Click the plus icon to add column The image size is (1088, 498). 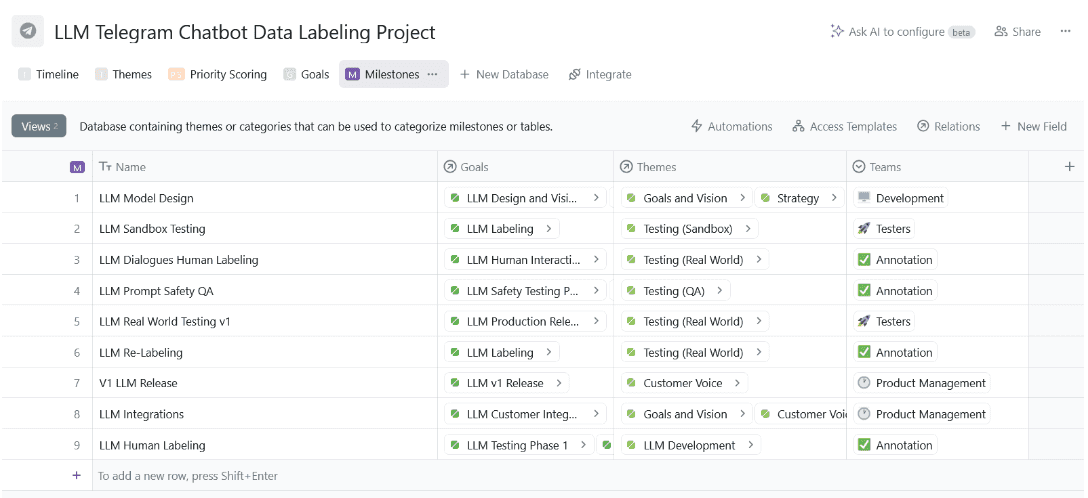pyautogui.click(x=1069, y=167)
